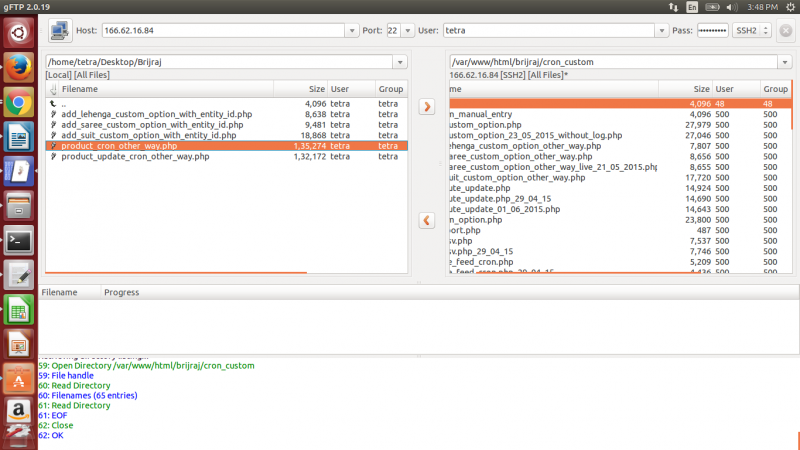
Task: Expand the Port dropdown arrow
Action: (407, 31)
